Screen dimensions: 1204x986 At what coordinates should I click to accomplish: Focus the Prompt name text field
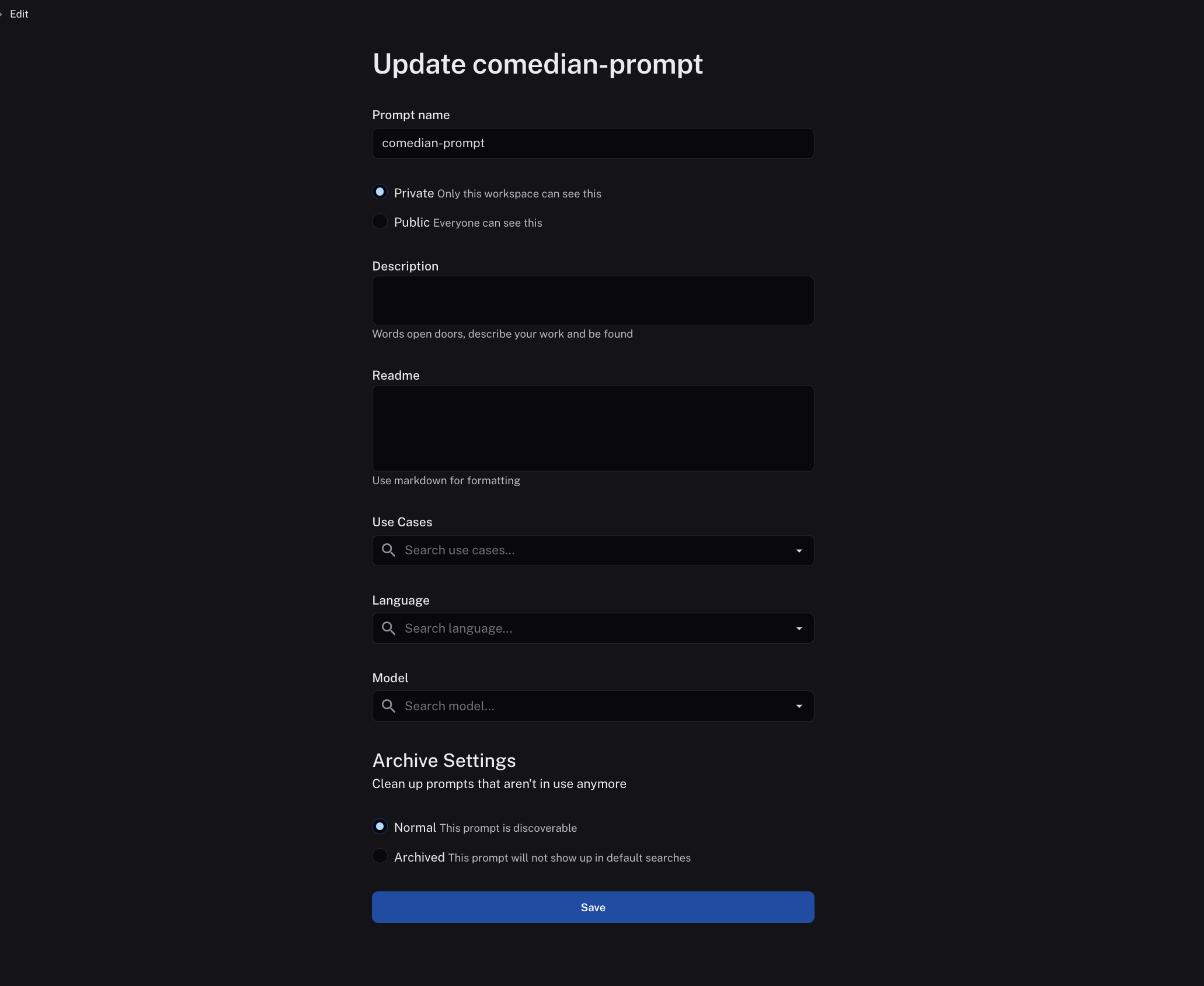point(593,144)
